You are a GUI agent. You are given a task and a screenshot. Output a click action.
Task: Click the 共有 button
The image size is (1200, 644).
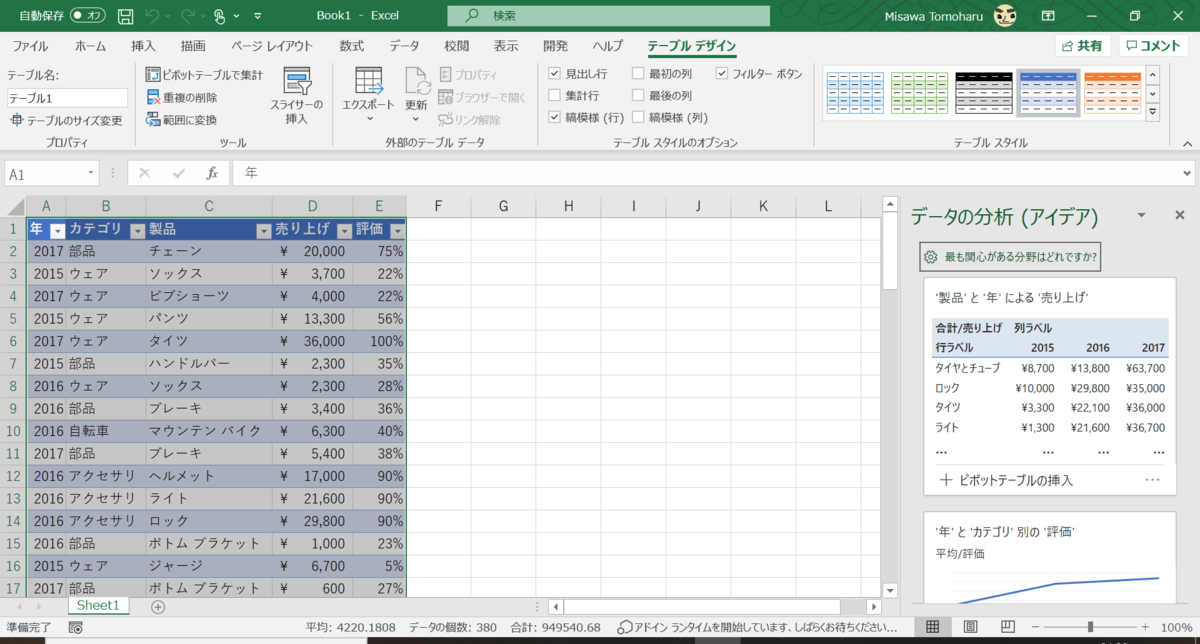(x=1083, y=46)
